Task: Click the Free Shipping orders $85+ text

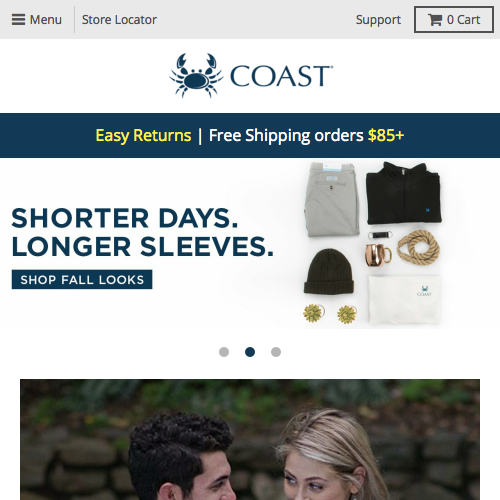Action: (x=307, y=135)
